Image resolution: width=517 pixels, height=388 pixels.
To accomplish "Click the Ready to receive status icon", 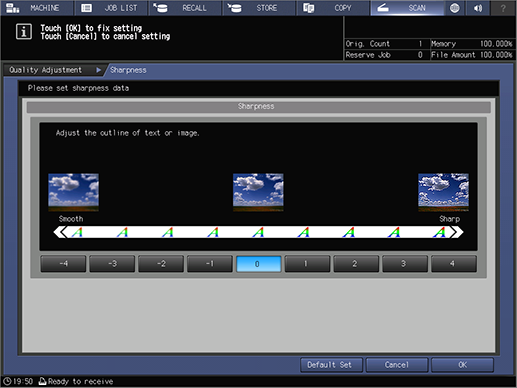I will pos(42,381).
